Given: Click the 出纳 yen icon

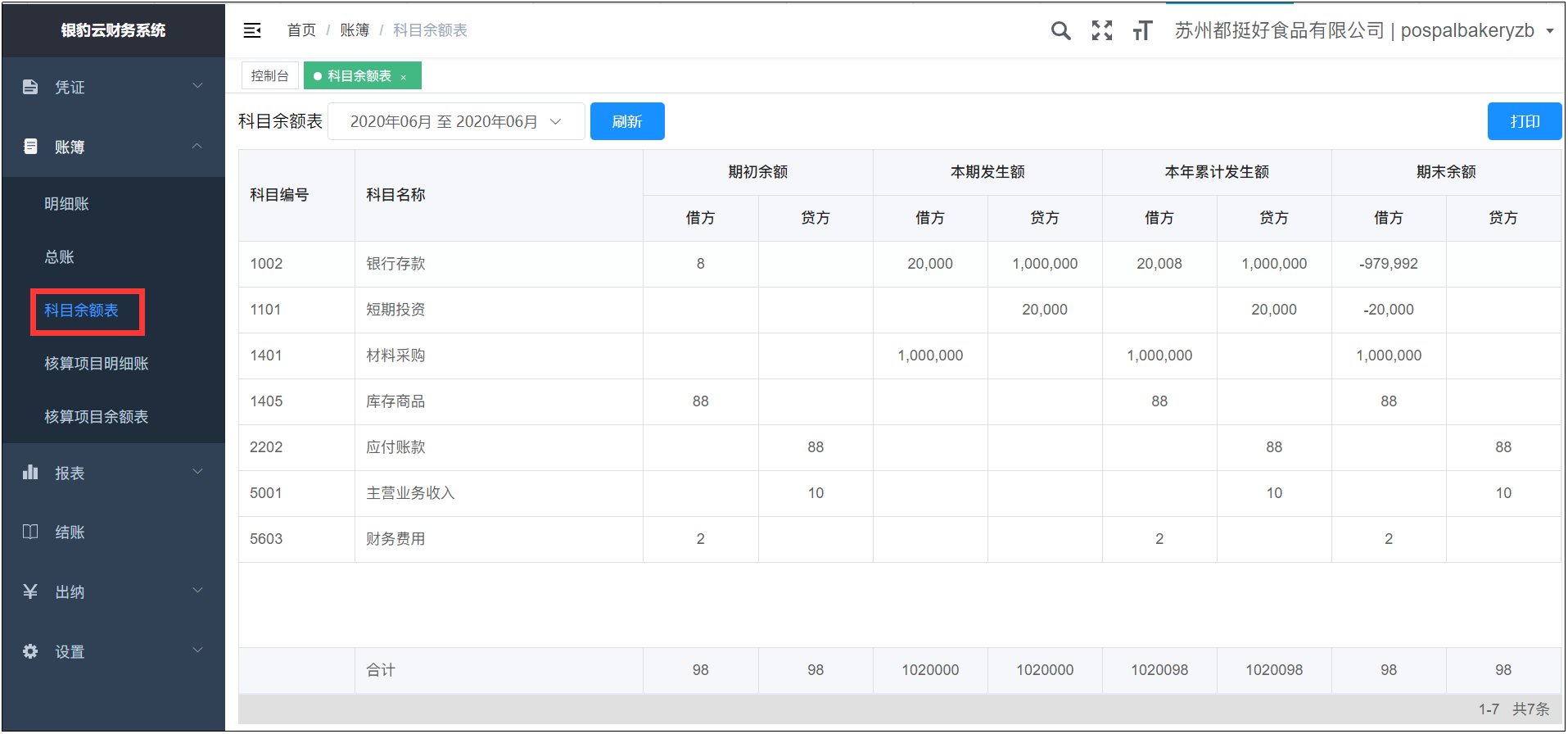Looking at the screenshot, I should pos(30,591).
